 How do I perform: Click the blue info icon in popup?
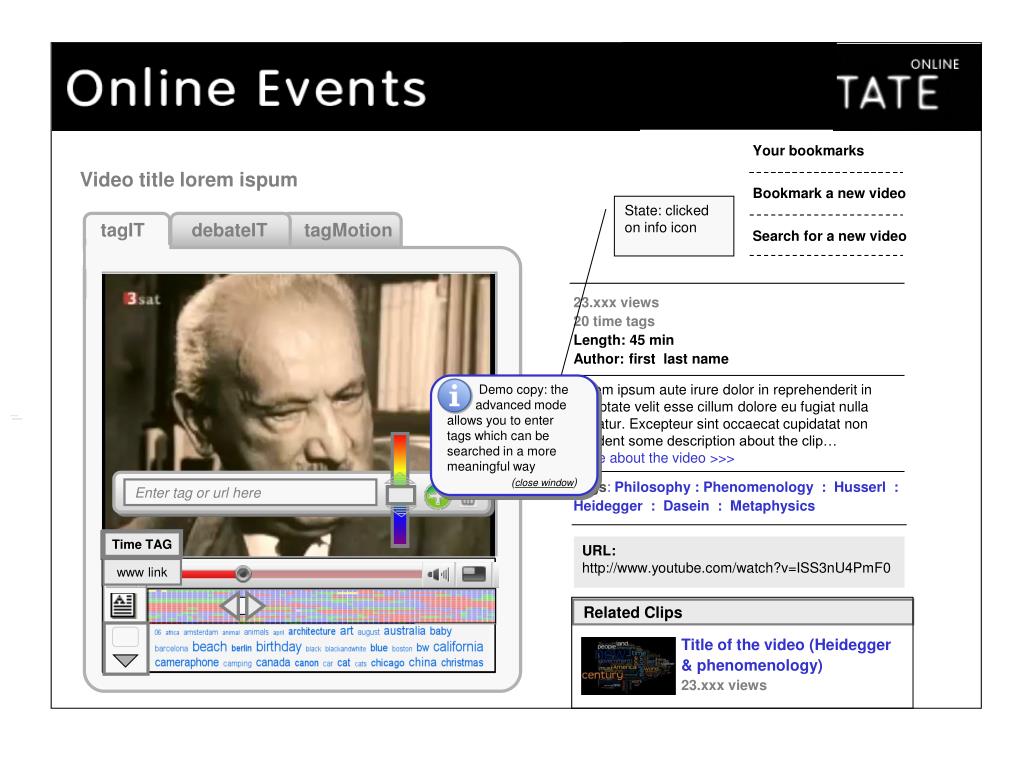(x=455, y=396)
